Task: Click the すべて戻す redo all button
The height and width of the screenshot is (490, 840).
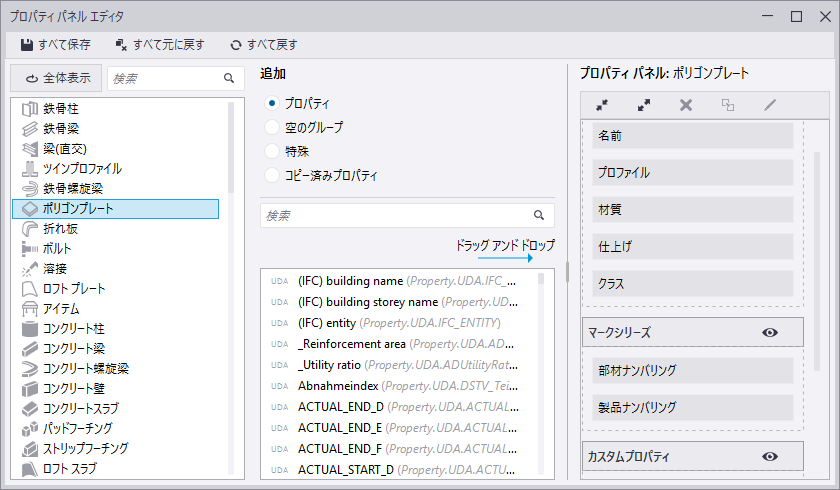Action: coord(264,45)
